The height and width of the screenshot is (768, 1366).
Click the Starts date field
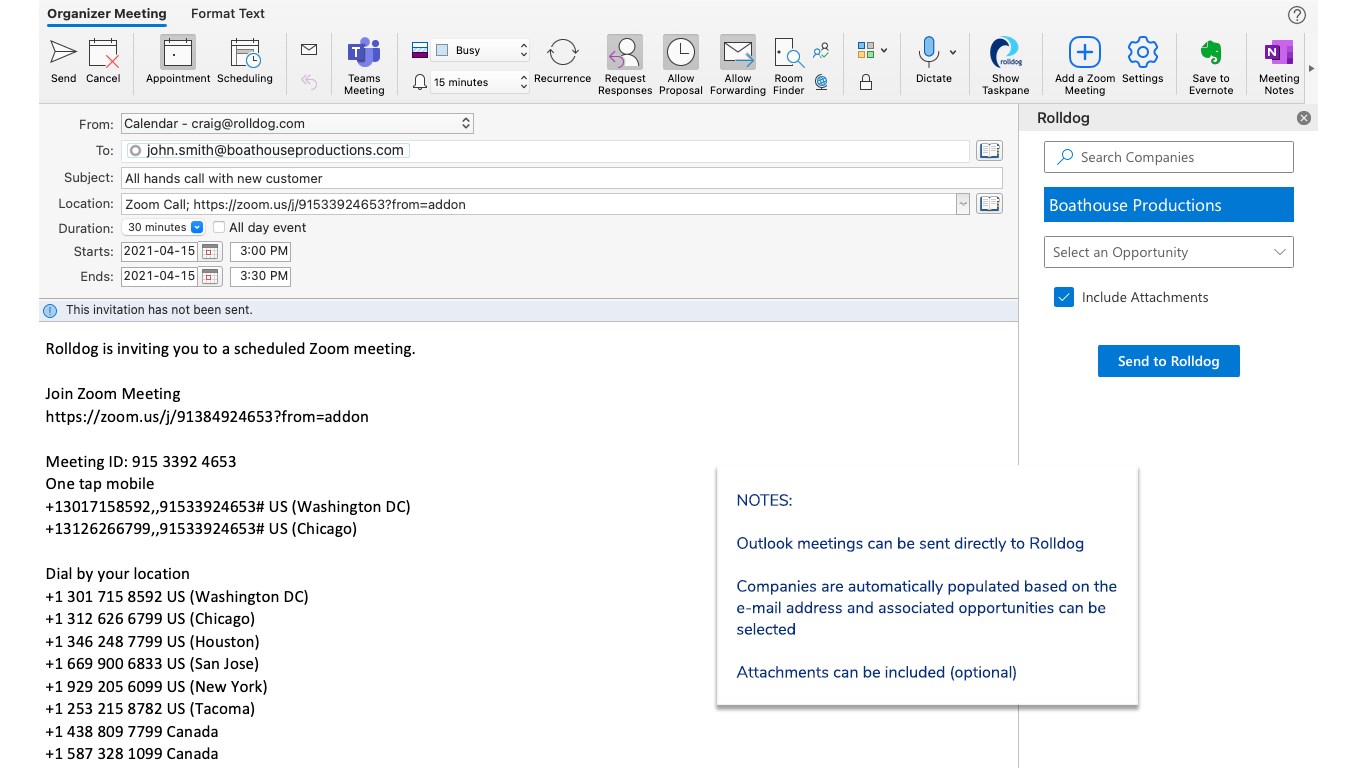coord(160,252)
